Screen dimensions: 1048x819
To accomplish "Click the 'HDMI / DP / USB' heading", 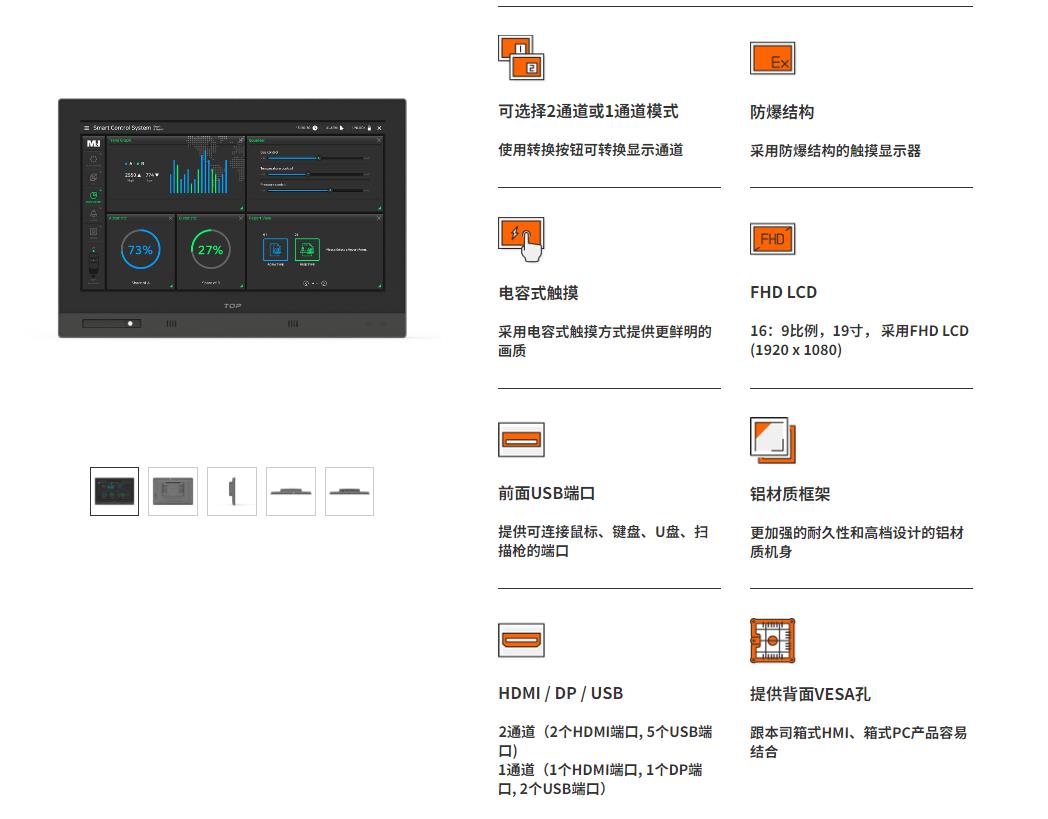I will [x=560, y=693].
